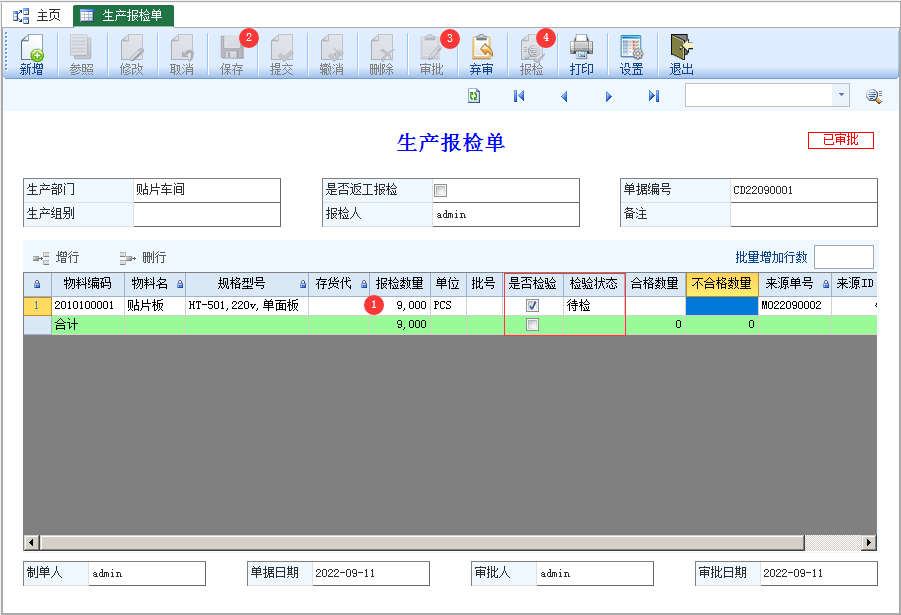The height and width of the screenshot is (615, 901).
Task: Toggle 是否检验 checkbox in row 1
Action: click(533, 306)
